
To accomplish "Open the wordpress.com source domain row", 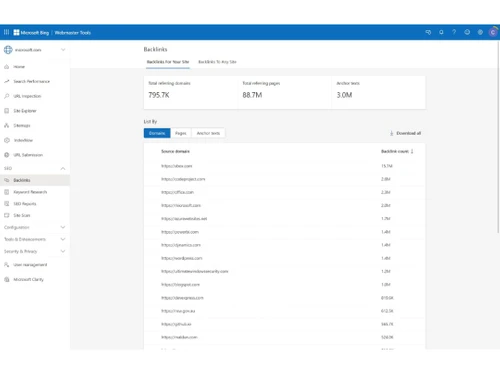I will point(284,258).
